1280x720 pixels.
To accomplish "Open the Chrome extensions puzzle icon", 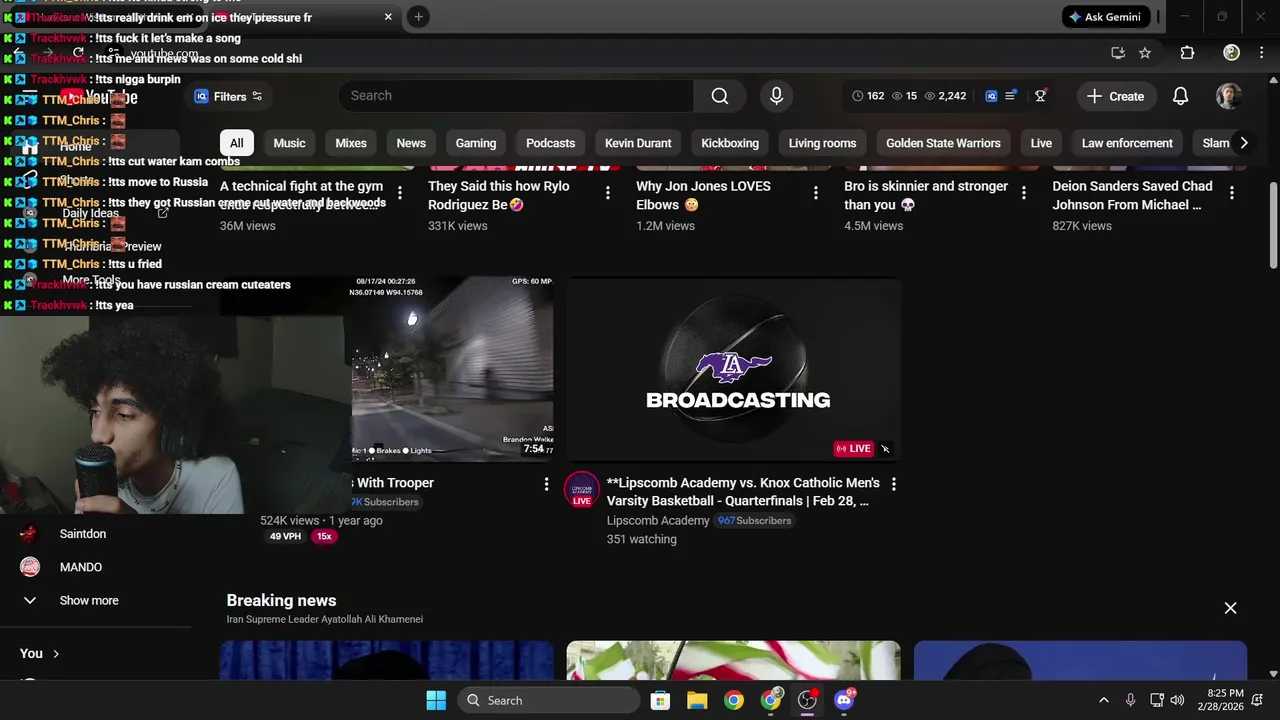I will pyautogui.click(x=1187, y=53).
